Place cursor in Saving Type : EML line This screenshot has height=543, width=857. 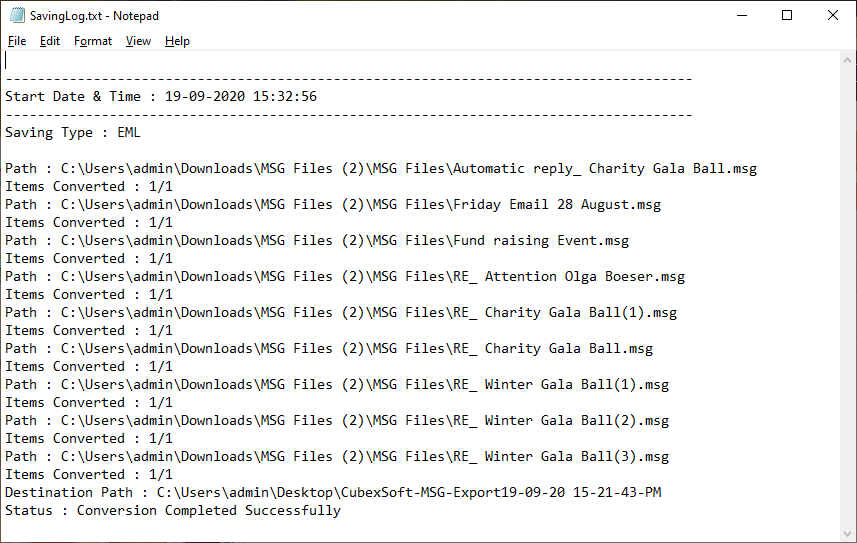73,133
